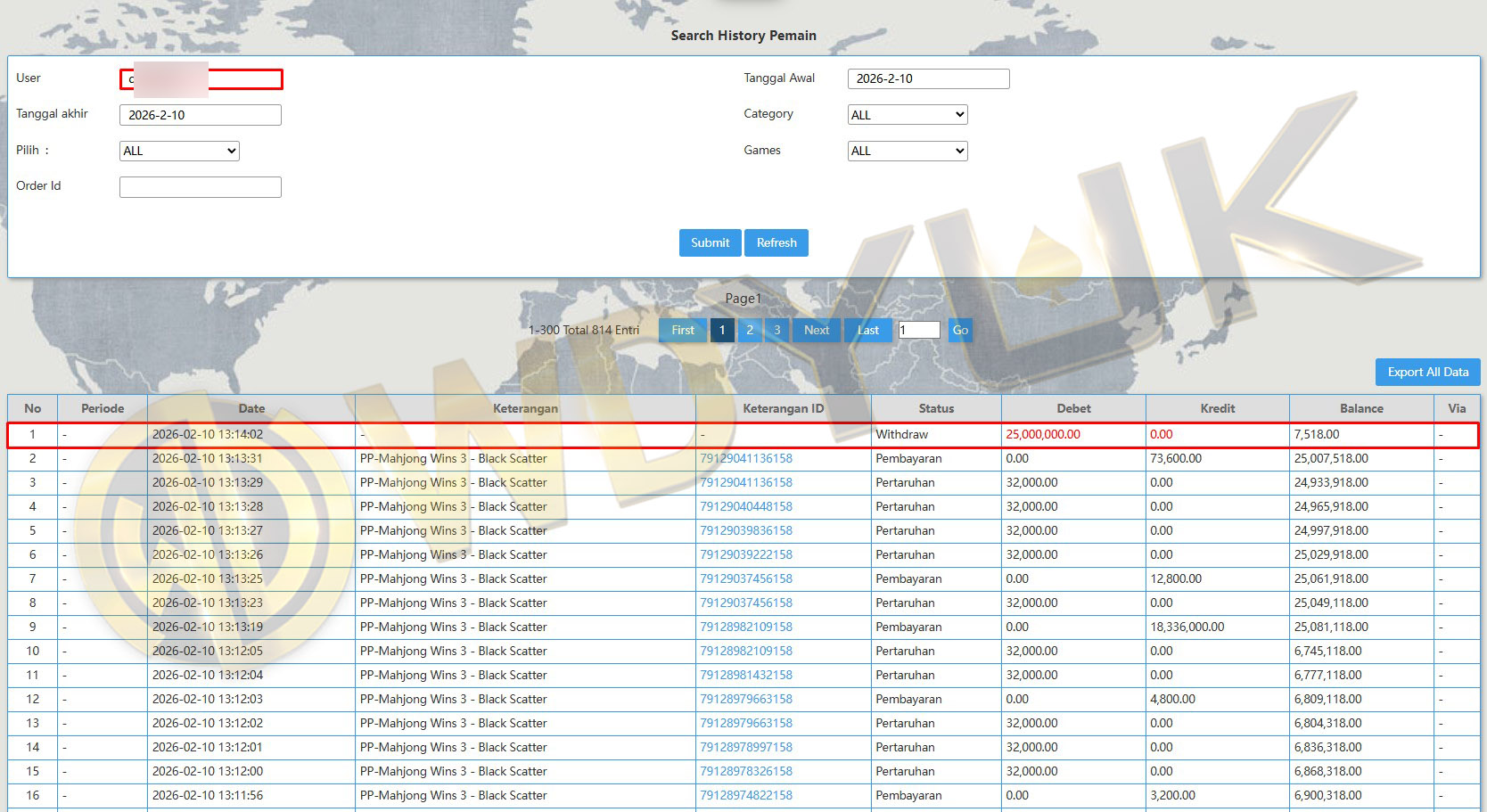Select the Withdraw row number 1
This screenshot has width=1487, height=812.
[x=33, y=434]
